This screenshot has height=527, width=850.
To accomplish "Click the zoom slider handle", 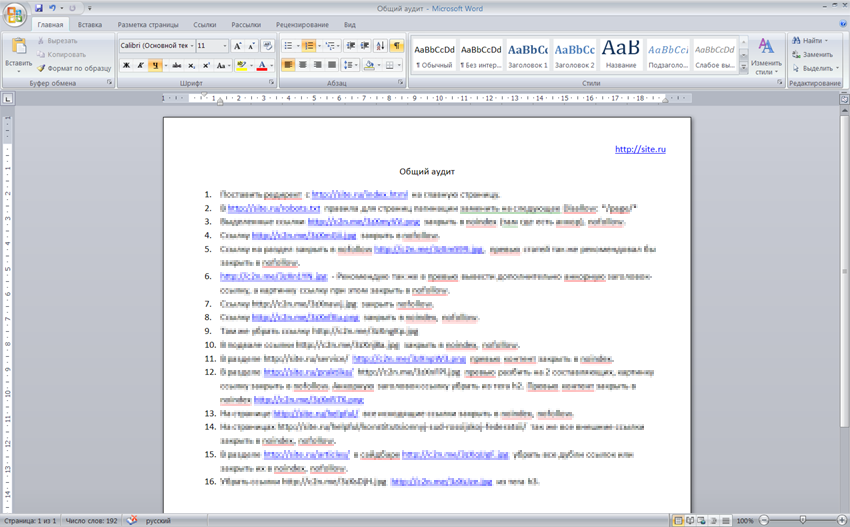I will (803, 520).
